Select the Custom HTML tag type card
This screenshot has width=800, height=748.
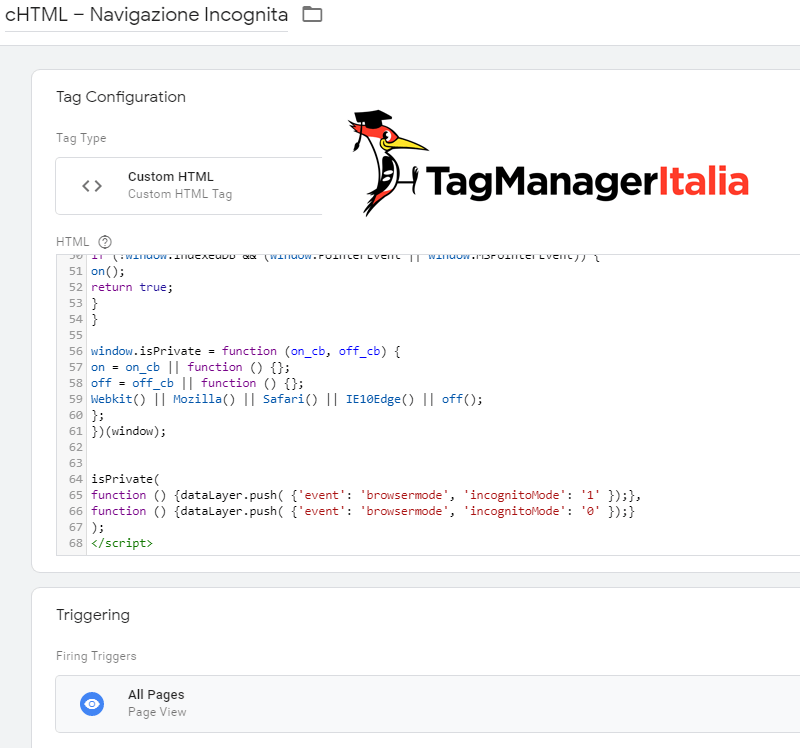click(x=189, y=186)
